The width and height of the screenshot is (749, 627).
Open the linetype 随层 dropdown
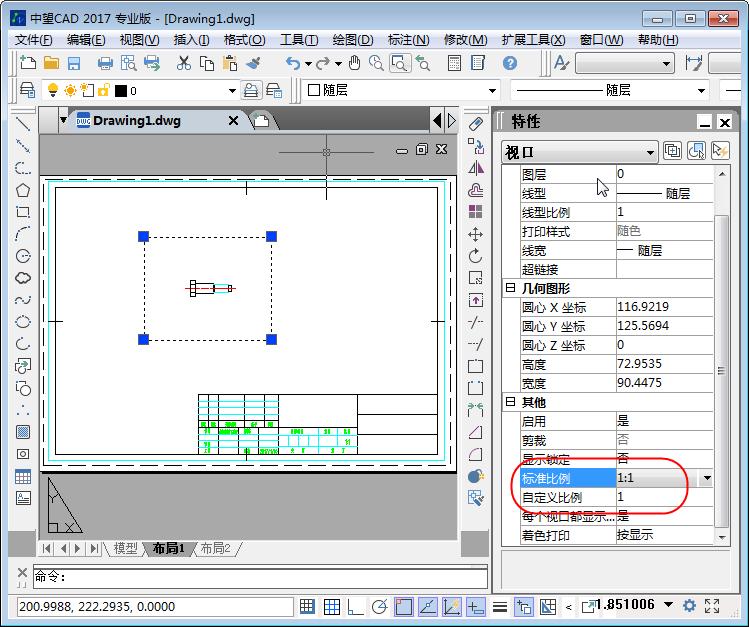701,90
